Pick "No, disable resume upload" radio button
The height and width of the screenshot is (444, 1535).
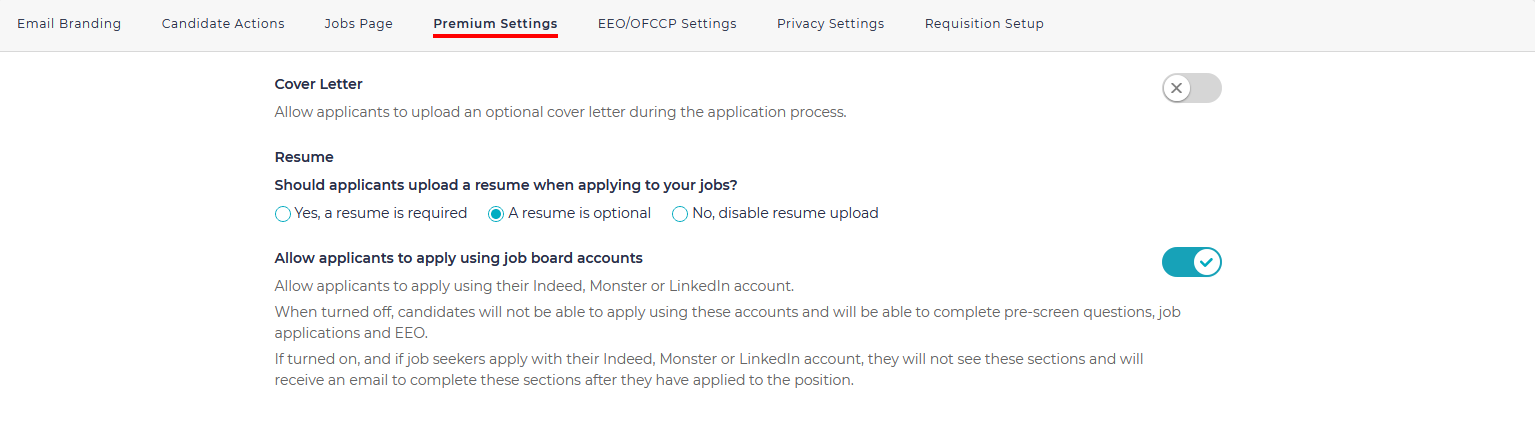click(680, 214)
